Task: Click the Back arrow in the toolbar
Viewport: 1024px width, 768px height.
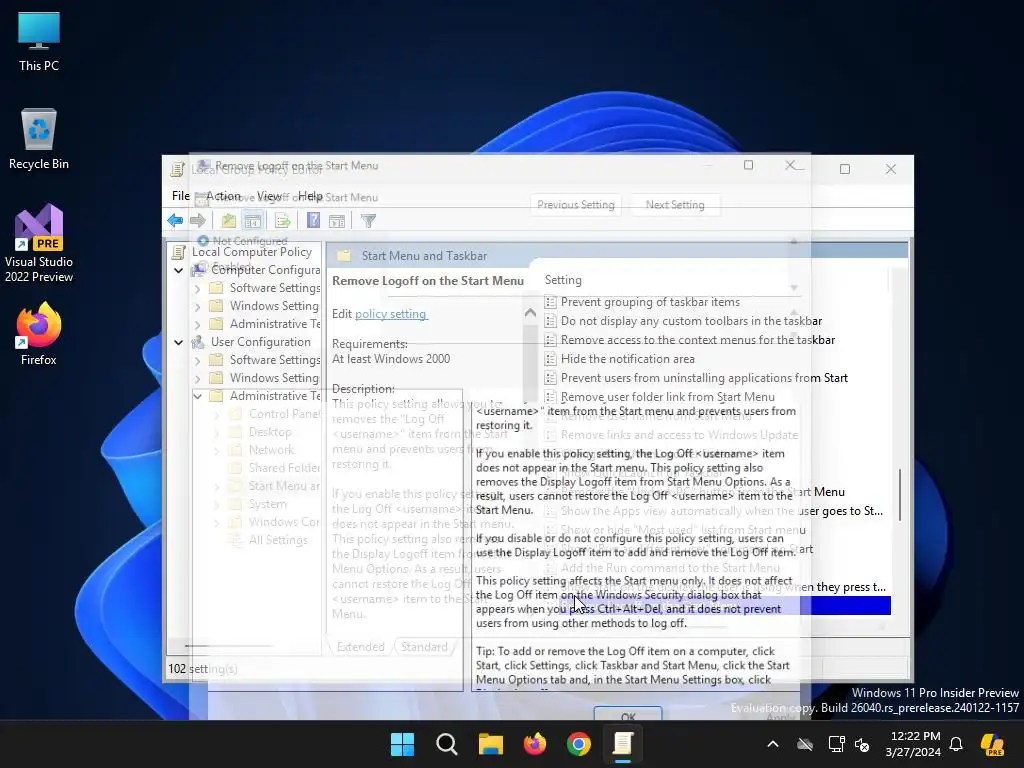Action: 175,221
